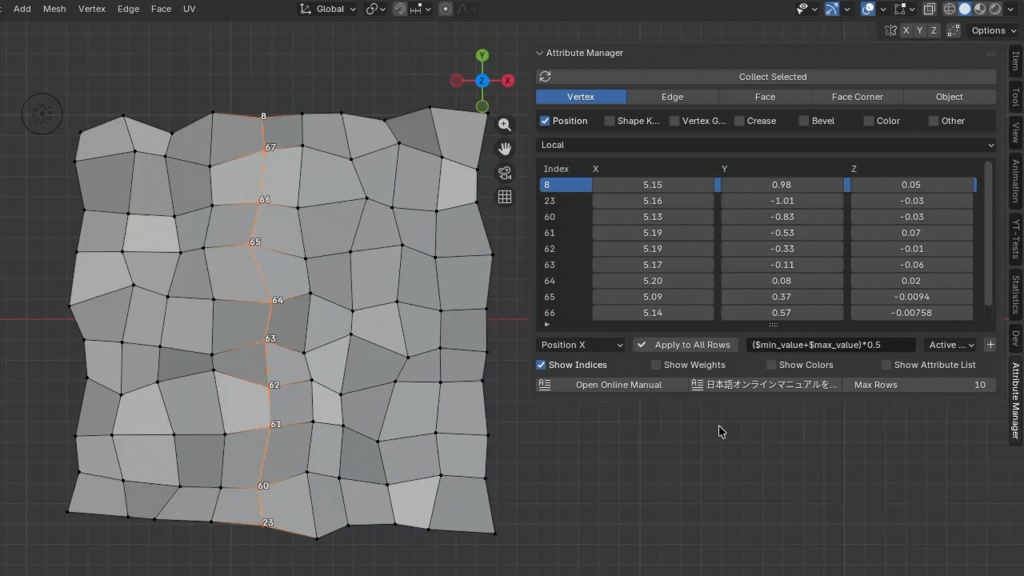Click the expression input field containing $min_value

point(830,344)
